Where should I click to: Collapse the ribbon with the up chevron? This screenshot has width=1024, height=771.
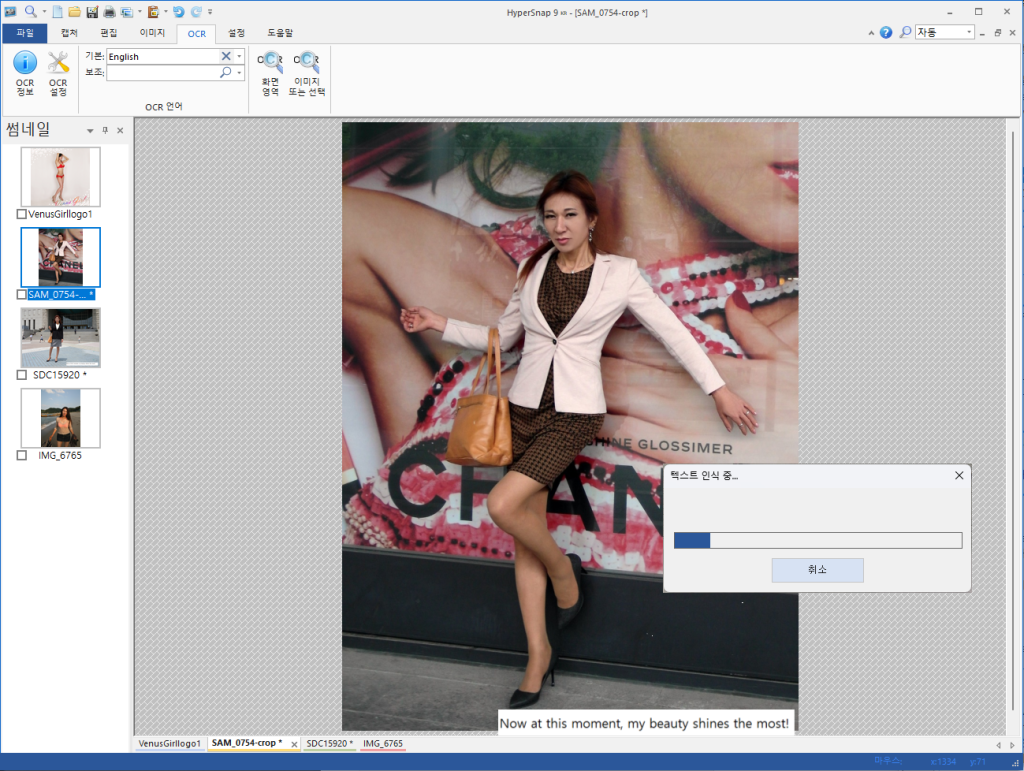[x=871, y=33]
